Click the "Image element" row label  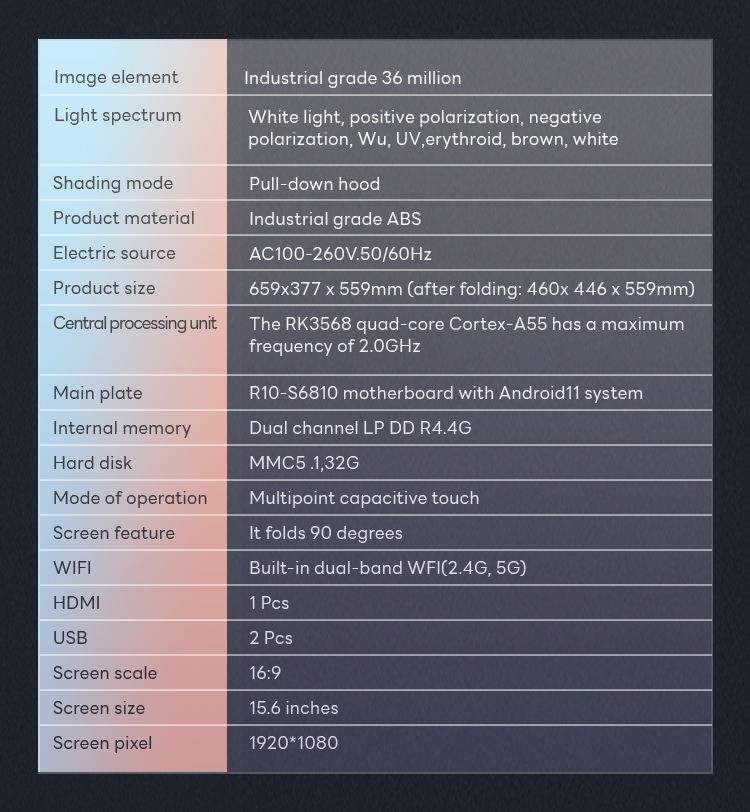pyautogui.click(x=116, y=77)
